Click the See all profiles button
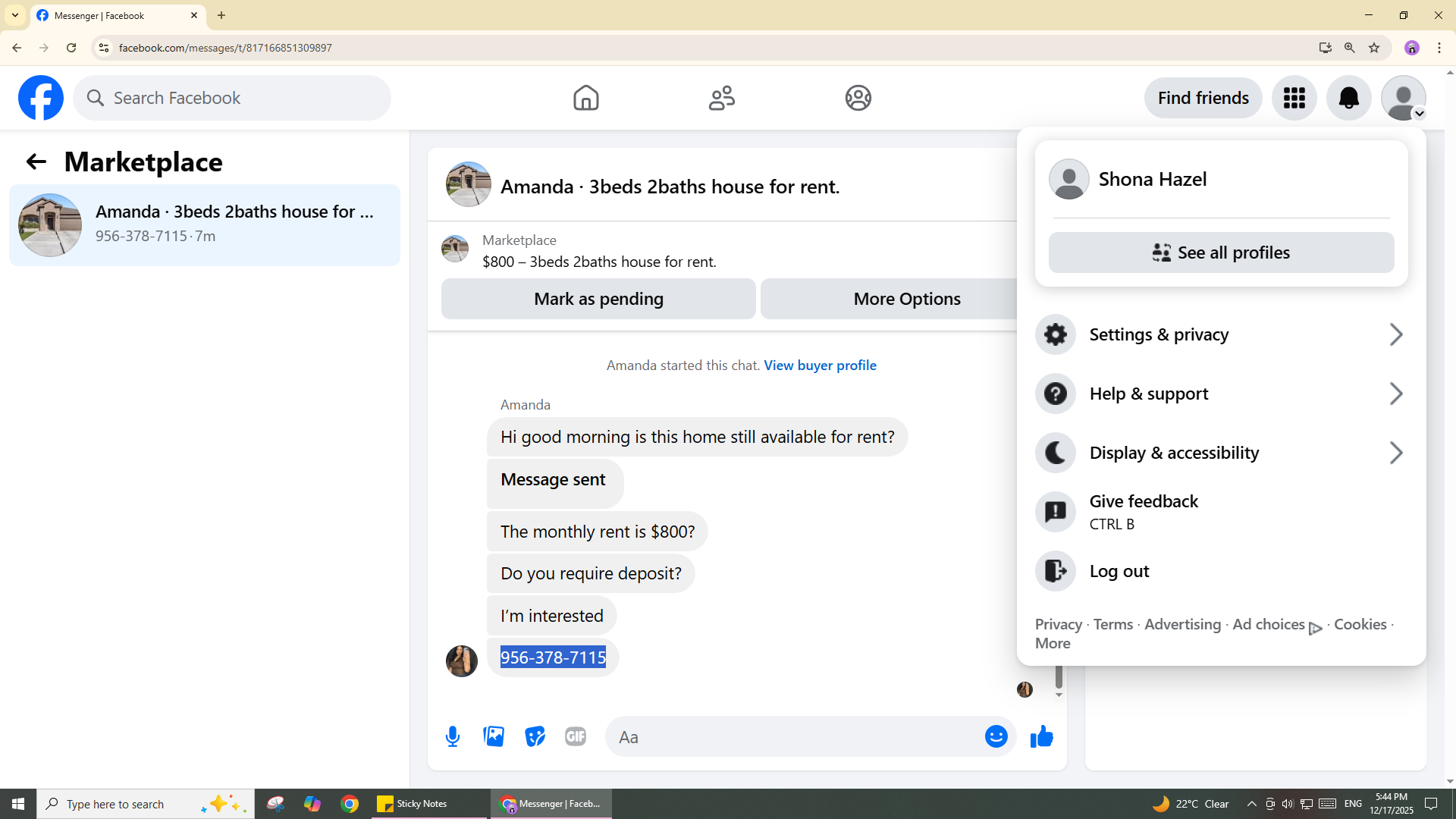 (x=1221, y=253)
